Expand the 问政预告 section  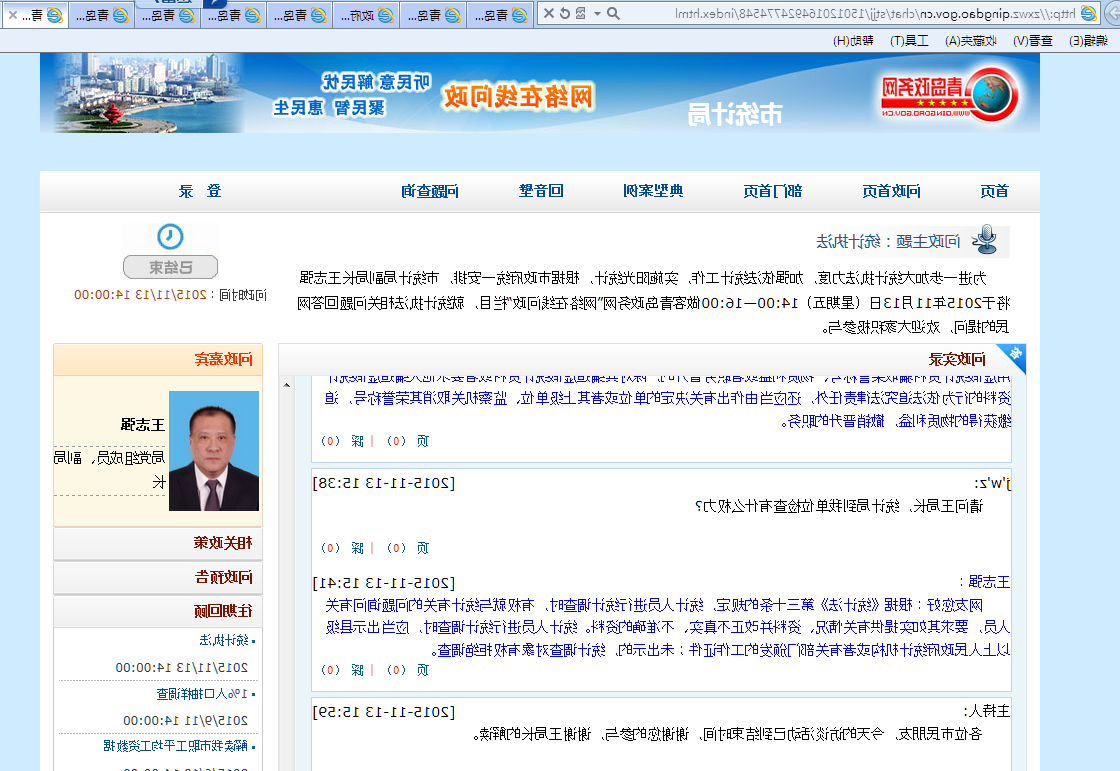coord(158,577)
